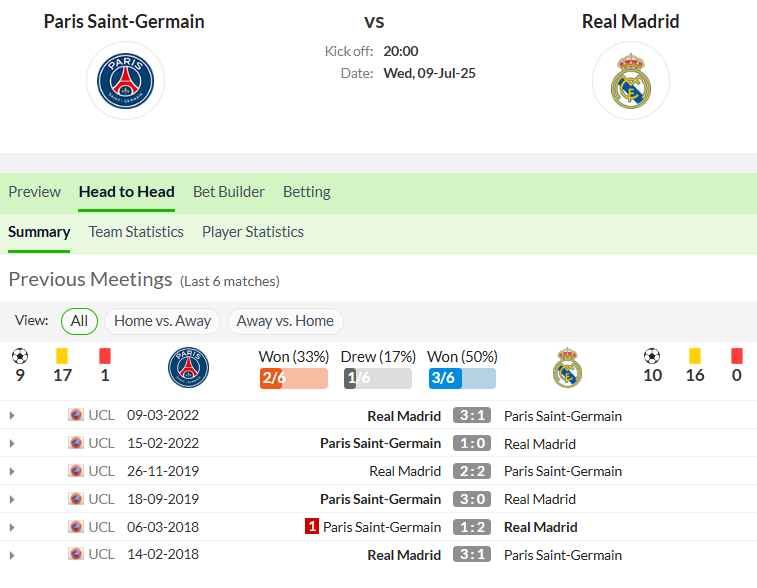
Task: Click PSG goals football icon
Action: [x=20, y=356]
